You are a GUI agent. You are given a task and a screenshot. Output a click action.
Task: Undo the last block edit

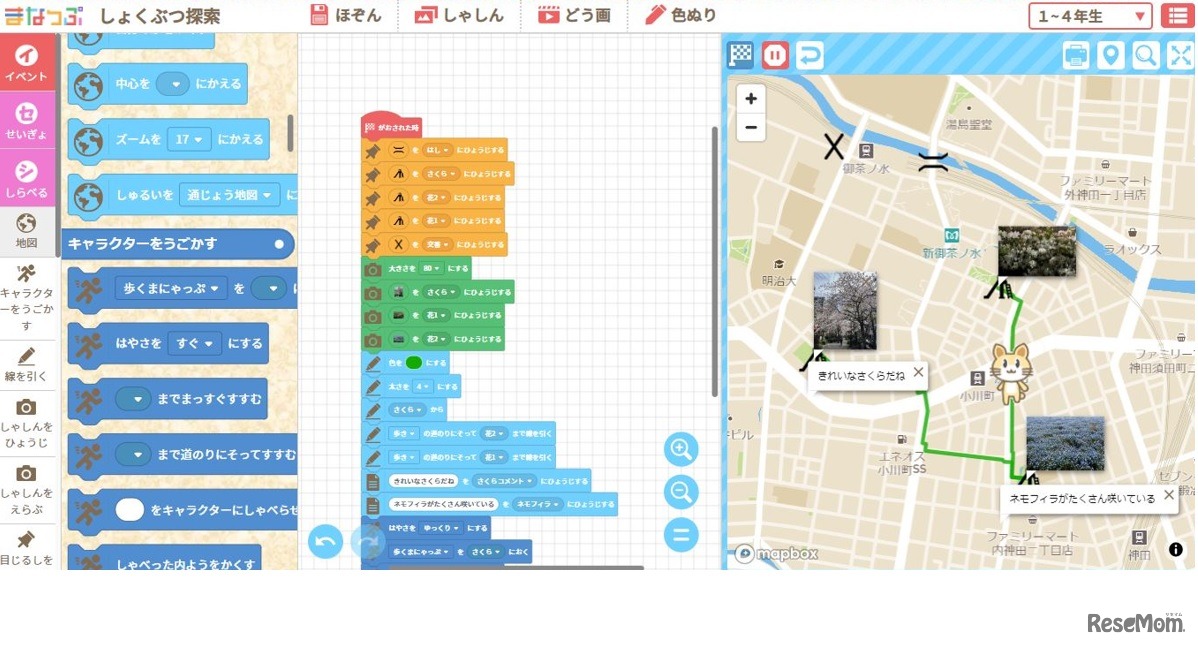point(325,542)
